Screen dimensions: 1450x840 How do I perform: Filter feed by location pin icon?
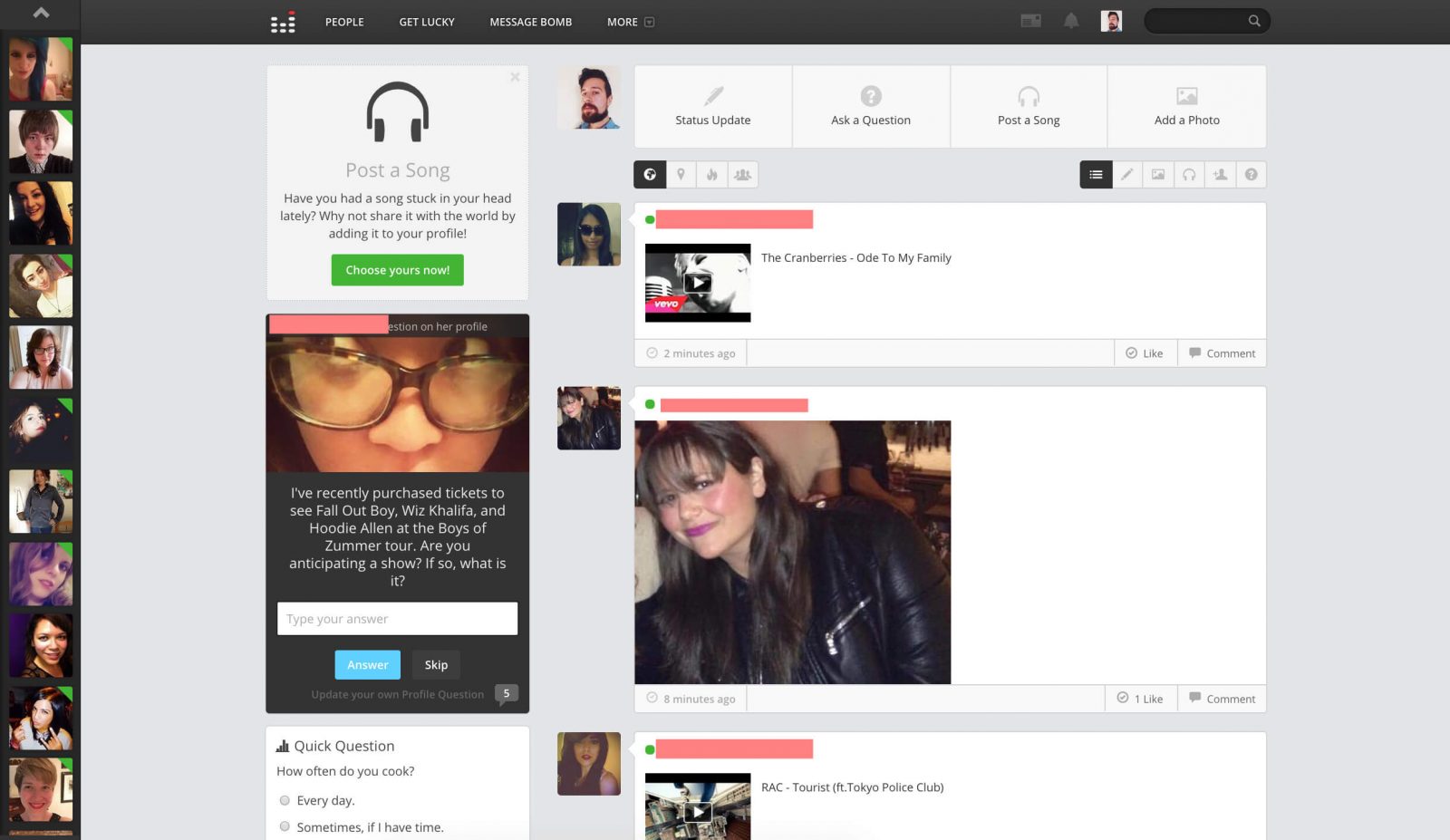[x=681, y=174]
